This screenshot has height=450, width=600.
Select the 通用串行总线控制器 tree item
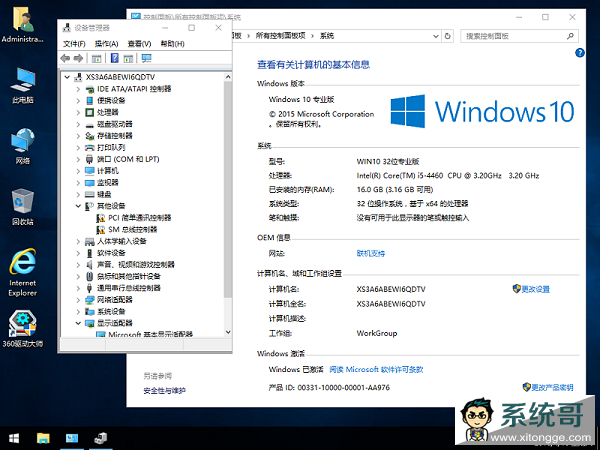click(123, 288)
